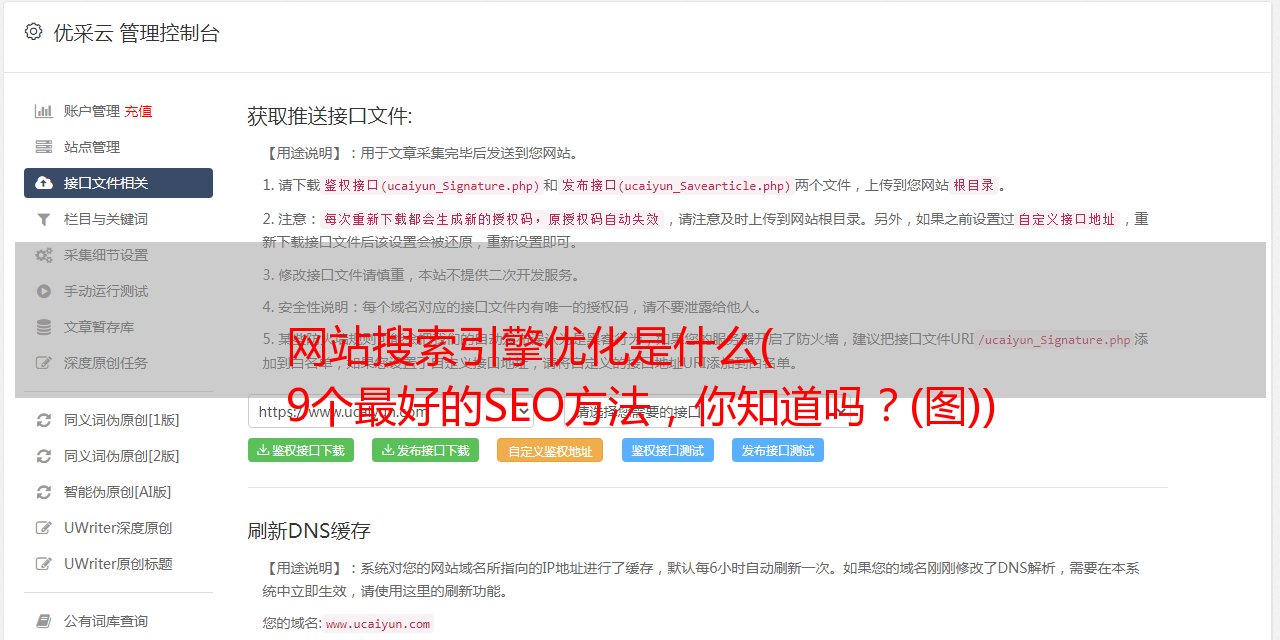Click the highlighted 自定义接口地址 text
1280x640 pixels.
click(1067, 220)
